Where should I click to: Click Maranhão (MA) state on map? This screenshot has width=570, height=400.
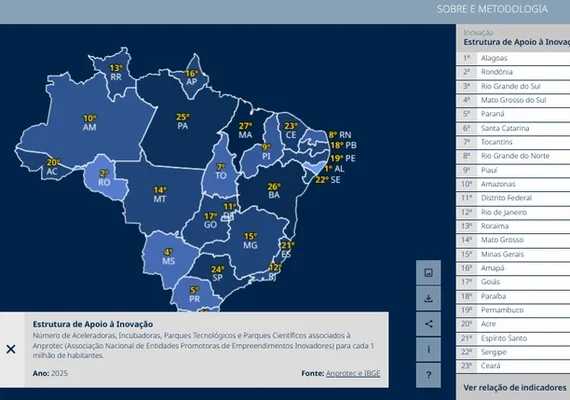[245, 131]
